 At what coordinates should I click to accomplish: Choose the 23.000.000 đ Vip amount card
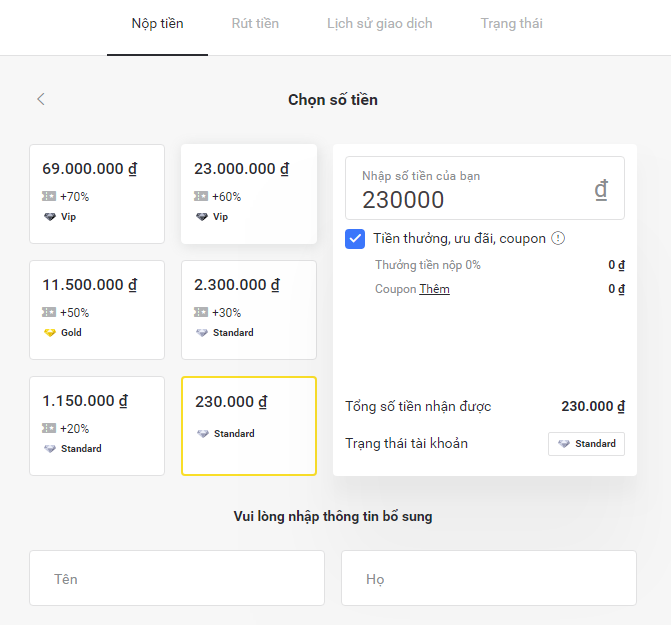248,193
